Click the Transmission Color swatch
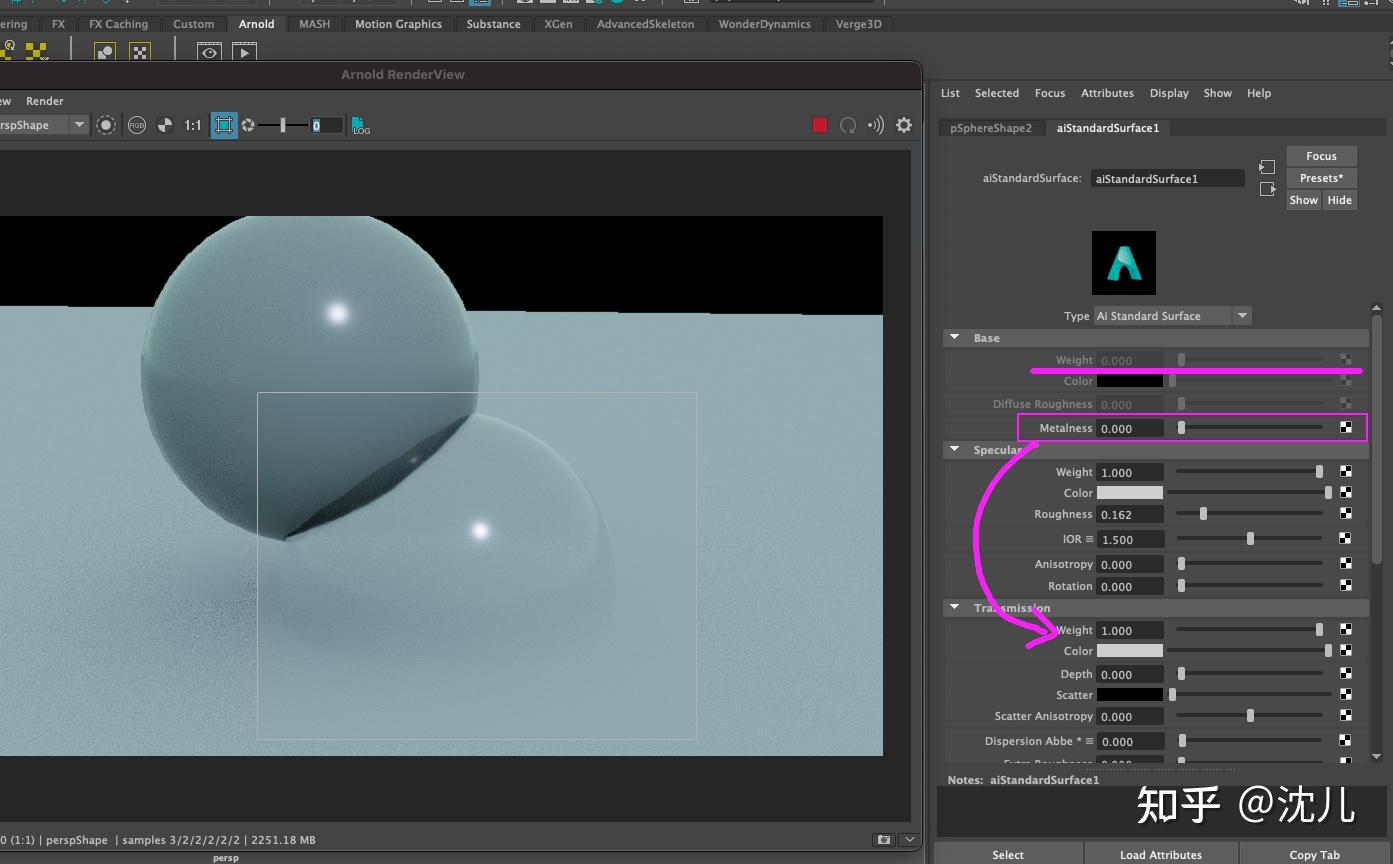Viewport: 1393px width, 864px height. click(x=1130, y=650)
